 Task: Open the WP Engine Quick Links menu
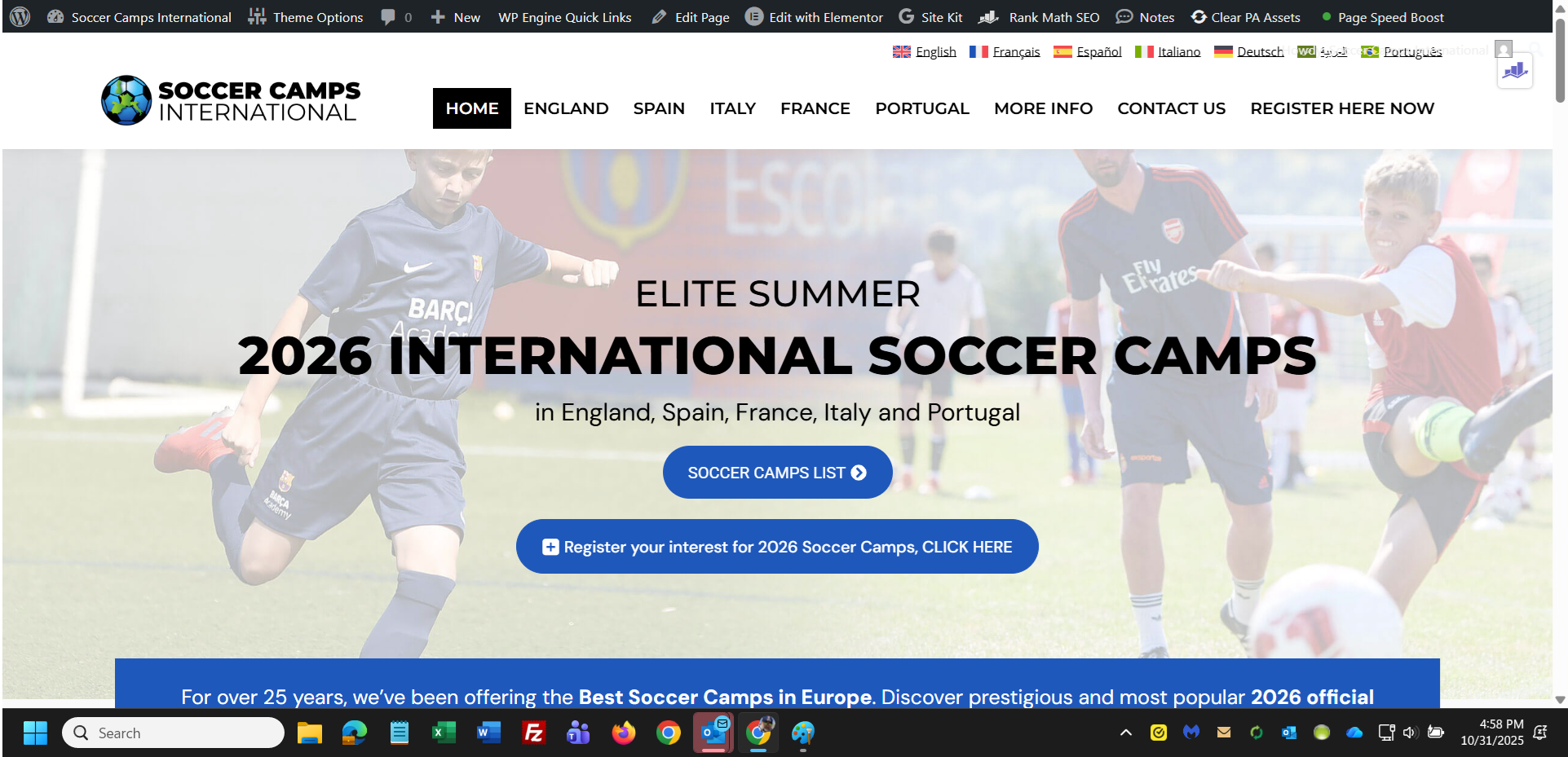tap(565, 17)
